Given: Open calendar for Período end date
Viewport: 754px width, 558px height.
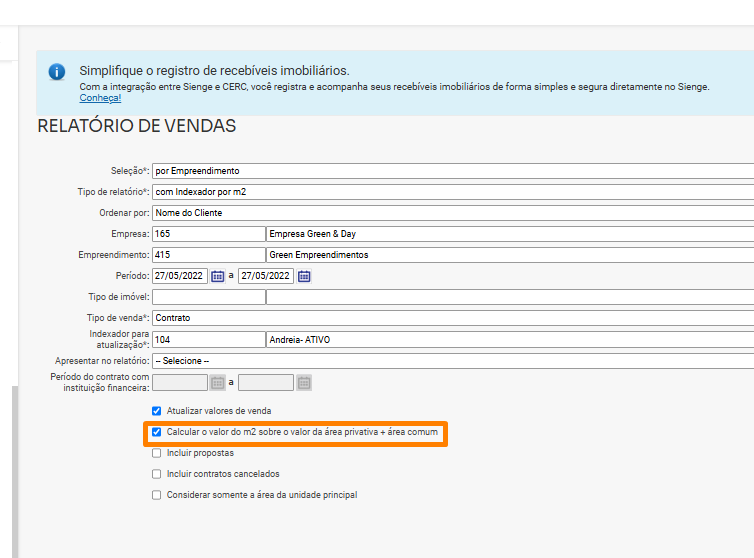Looking at the screenshot, I should [x=304, y=276].
